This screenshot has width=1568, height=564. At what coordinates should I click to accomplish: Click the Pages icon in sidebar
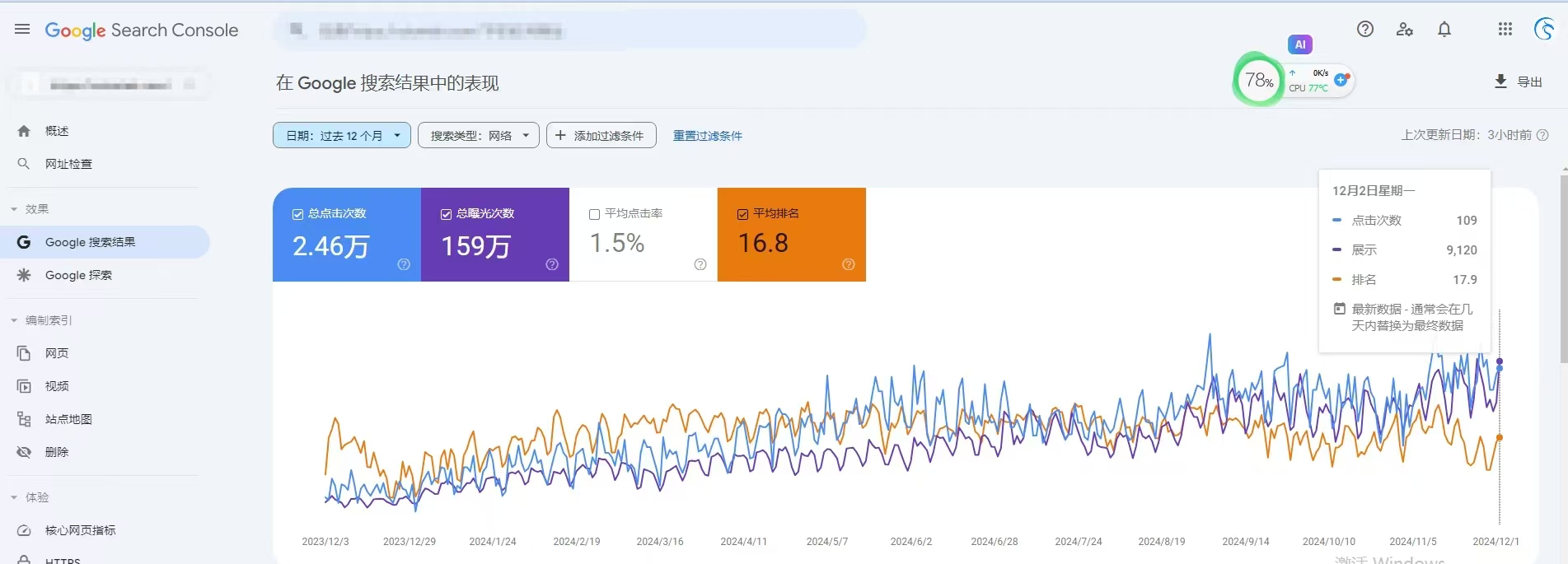pyautogui.click(x=24, y=353)
